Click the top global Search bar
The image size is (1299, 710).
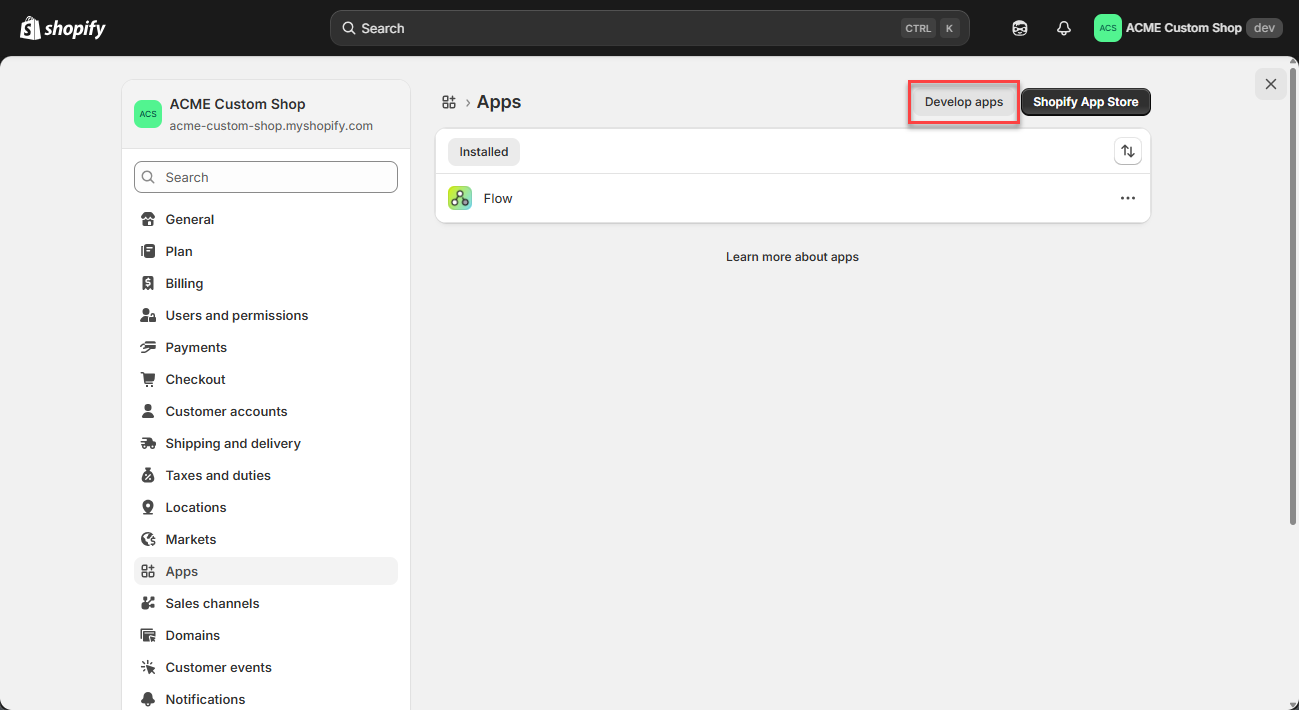650,28
